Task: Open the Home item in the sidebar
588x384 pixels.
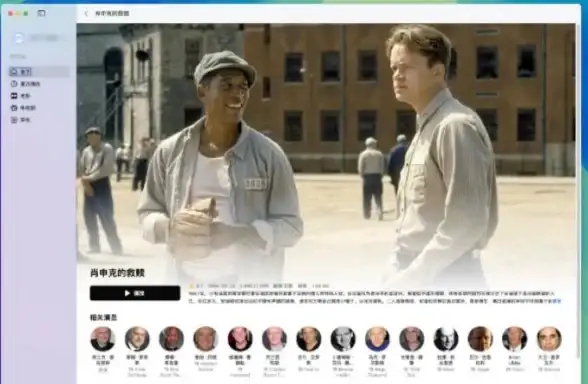Action: 39,71
